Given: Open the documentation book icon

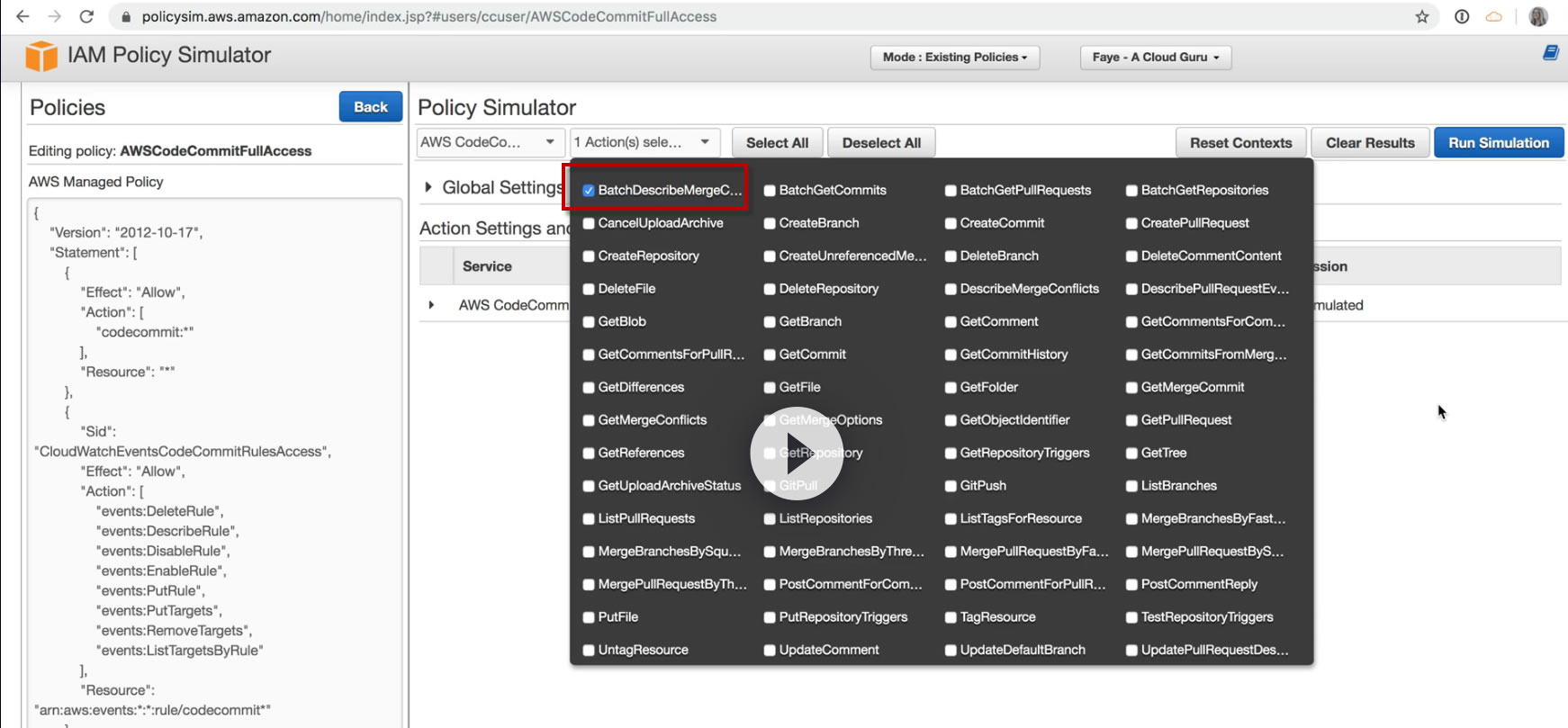Looking at the screenshot, I should coord(1550,53).
